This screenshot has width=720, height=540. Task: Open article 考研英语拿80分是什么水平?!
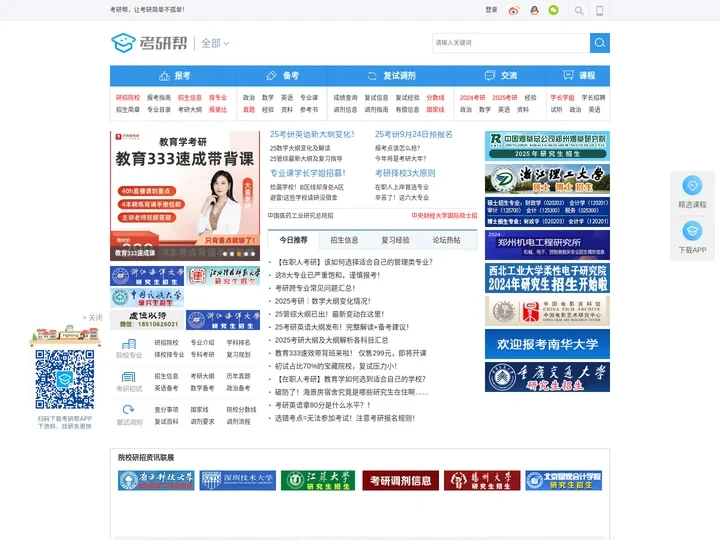click(322, 405)
